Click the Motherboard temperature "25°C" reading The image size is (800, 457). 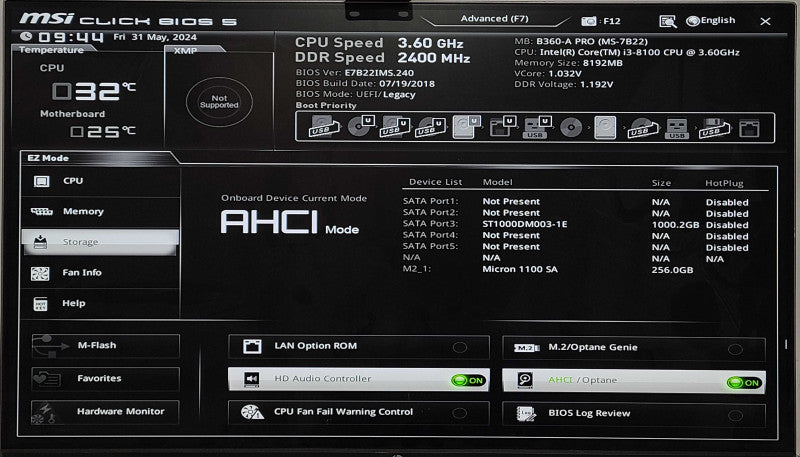(103, 132)
